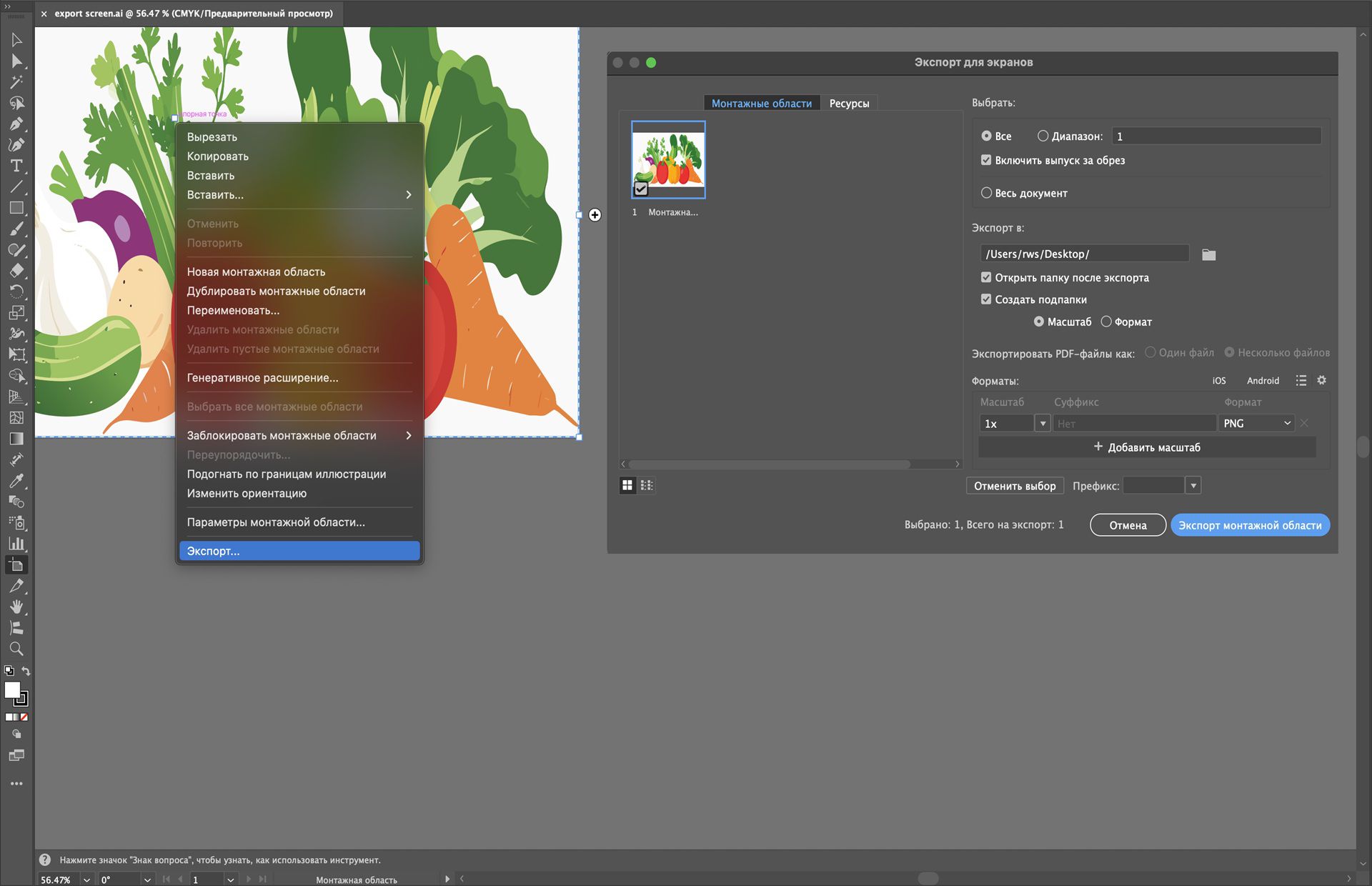The height and width of the screenshot is (886, 1372).
Task: Select the Zoom tool magnifier
Action: coord(16,649)
